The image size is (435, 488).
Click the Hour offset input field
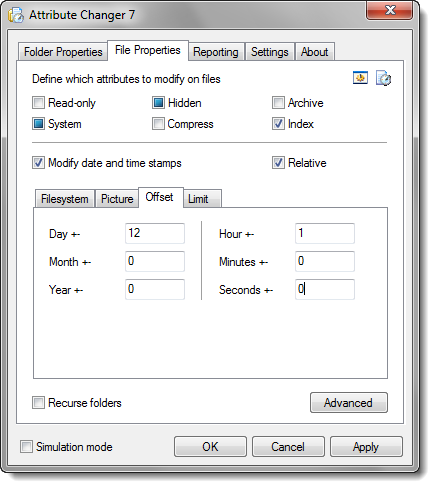(325, 233)
